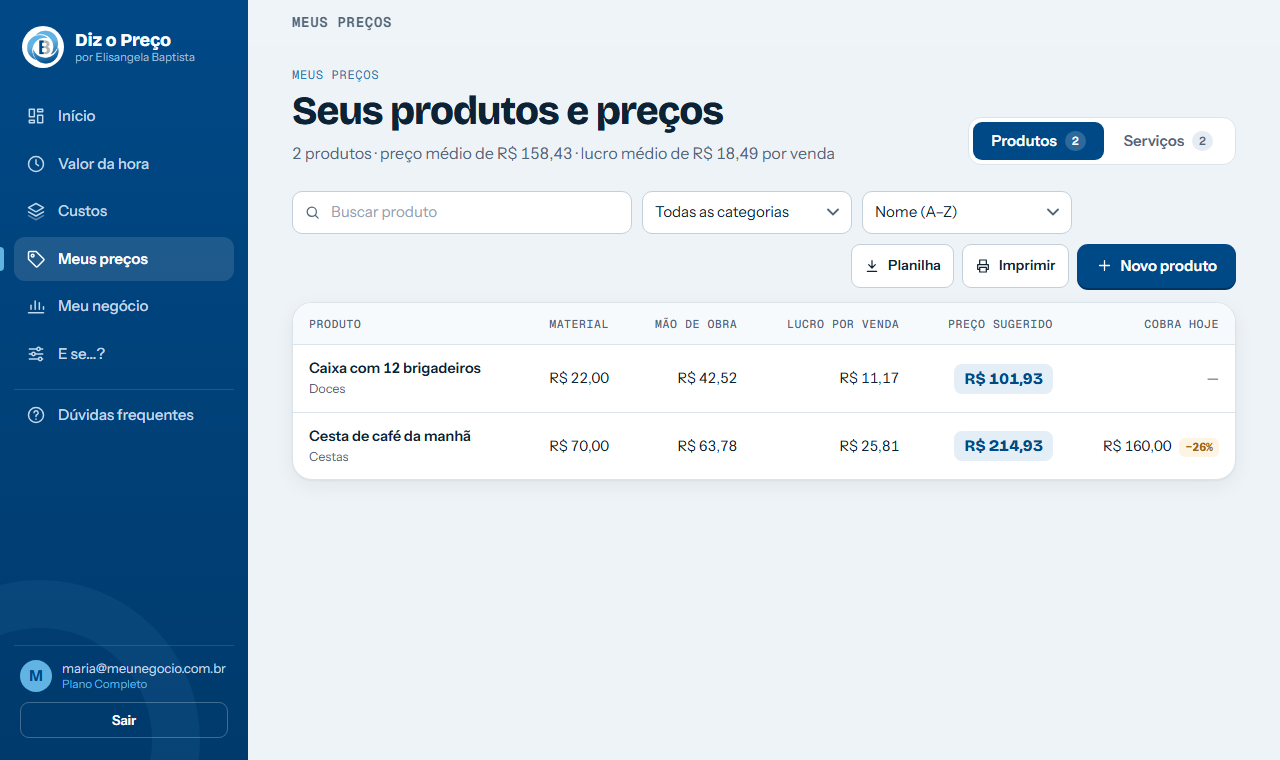1280x760 pixels.
Task: Click the plus icon on Novo produto
Action: coord(1104,266)
